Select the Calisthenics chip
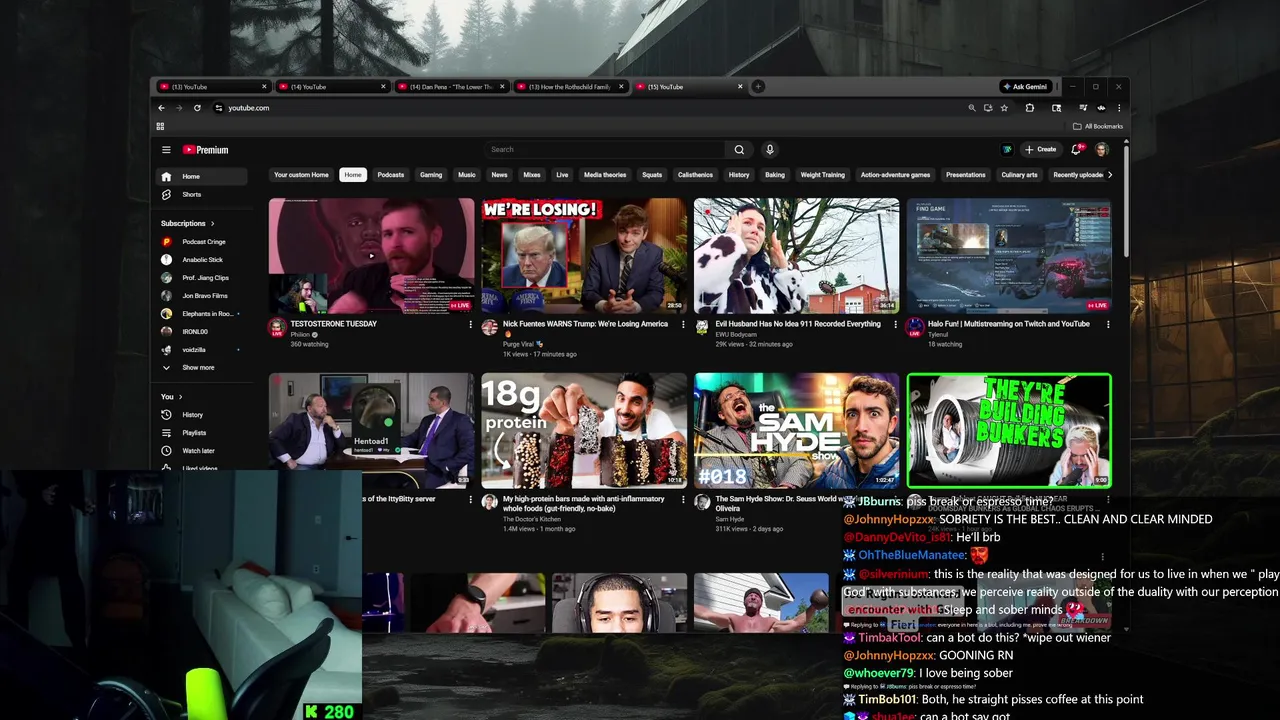Image resolution: width=1280 pixels, height=720 pixels. click(x=695, y=175)
